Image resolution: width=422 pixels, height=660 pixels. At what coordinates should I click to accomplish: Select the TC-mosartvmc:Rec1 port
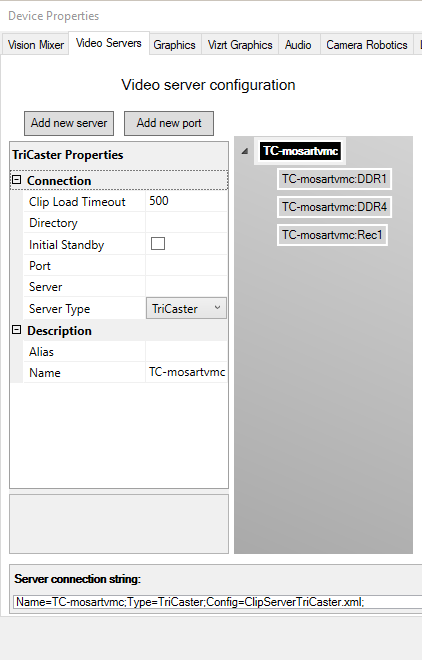[332, 234]
